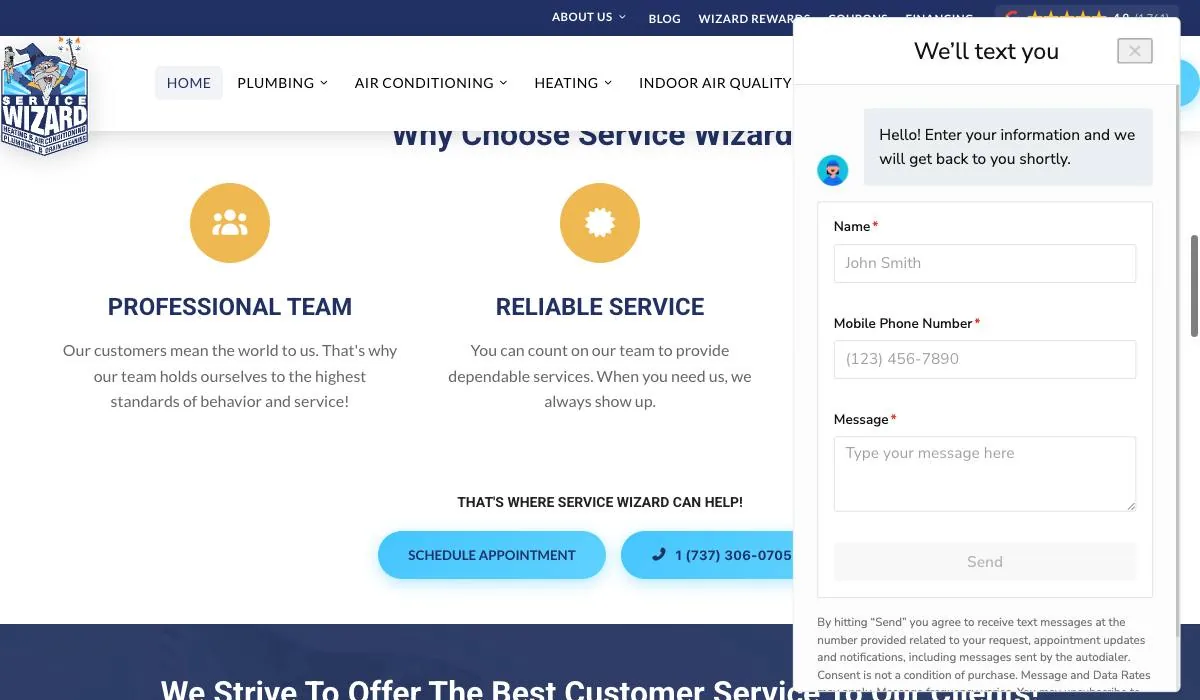This screenshot has width=1200, height=700.
Task: Open the Wizard Rewards link
Action: [754, 18]
